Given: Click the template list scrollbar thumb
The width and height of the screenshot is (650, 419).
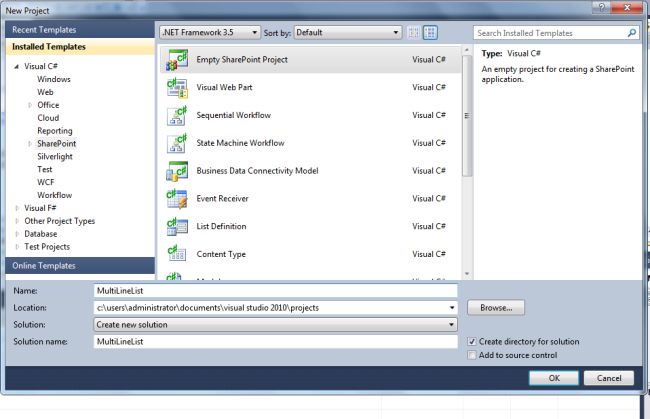Looking at the screenshot, I should click(467, 116).
